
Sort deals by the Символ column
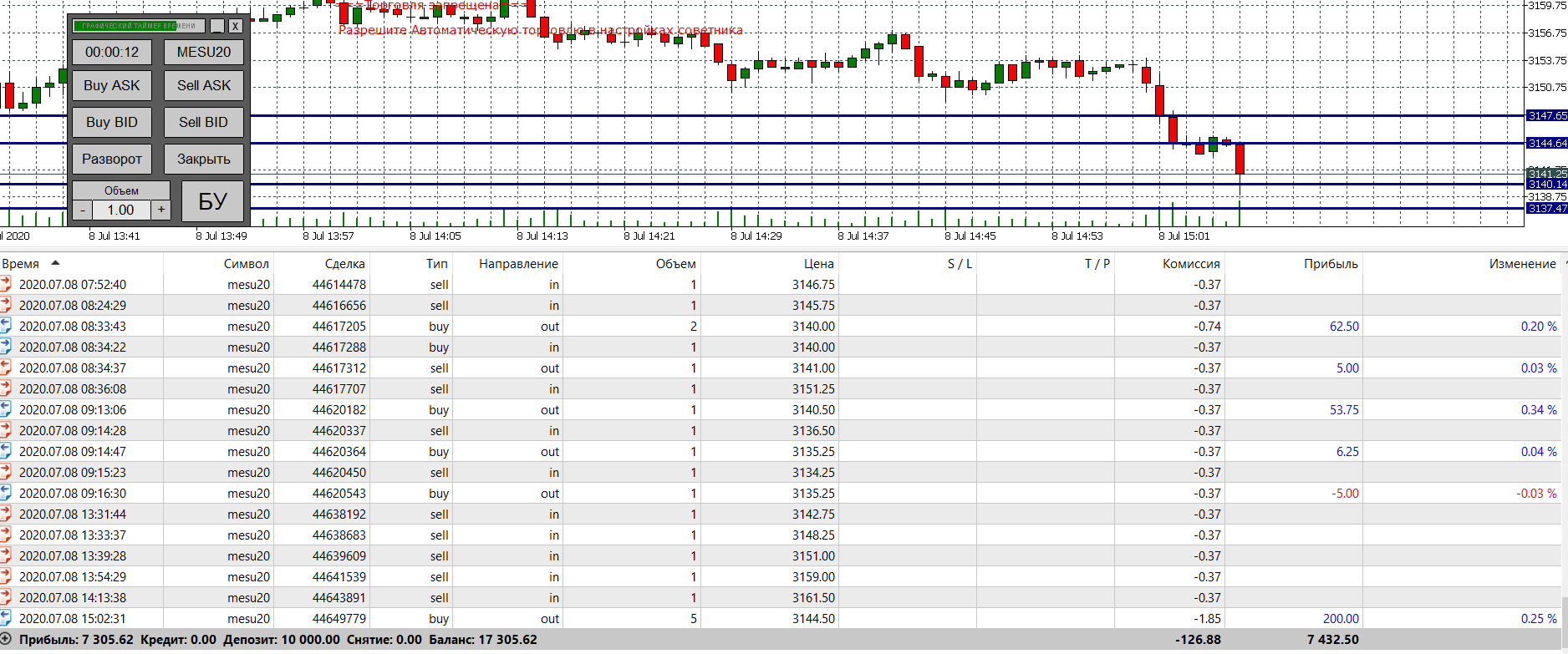tap(247, 264)
